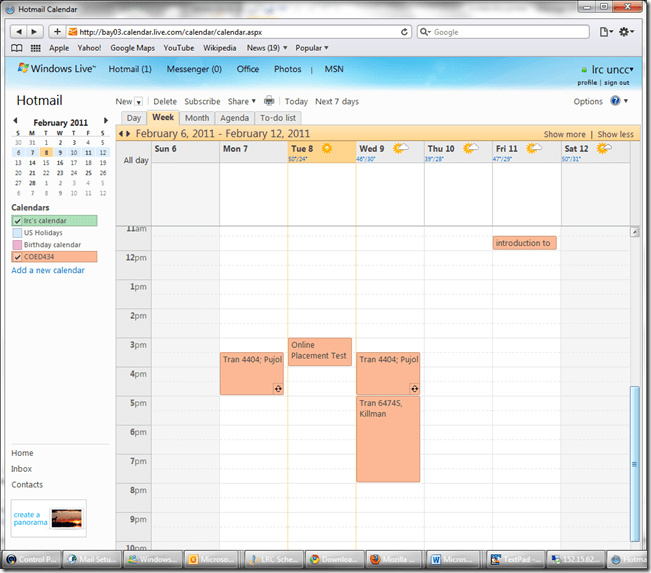The width and height of the screenshot is (651, 573).
Task: Open the help question mark icon
Action: tap(615, 101)
